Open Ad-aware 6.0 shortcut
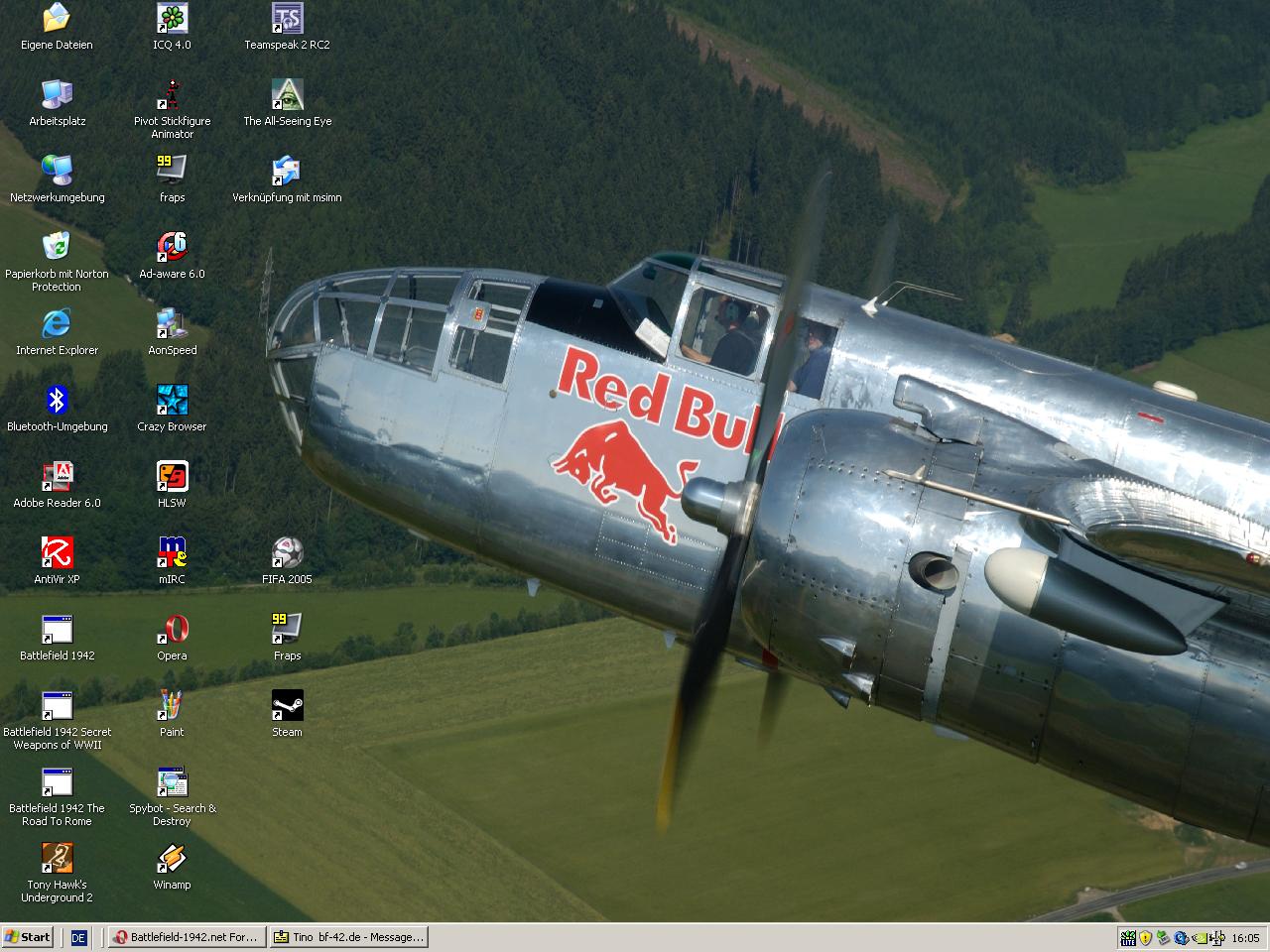The width and height of the screenshot is (1270, 952). click(x=172, y=256)
